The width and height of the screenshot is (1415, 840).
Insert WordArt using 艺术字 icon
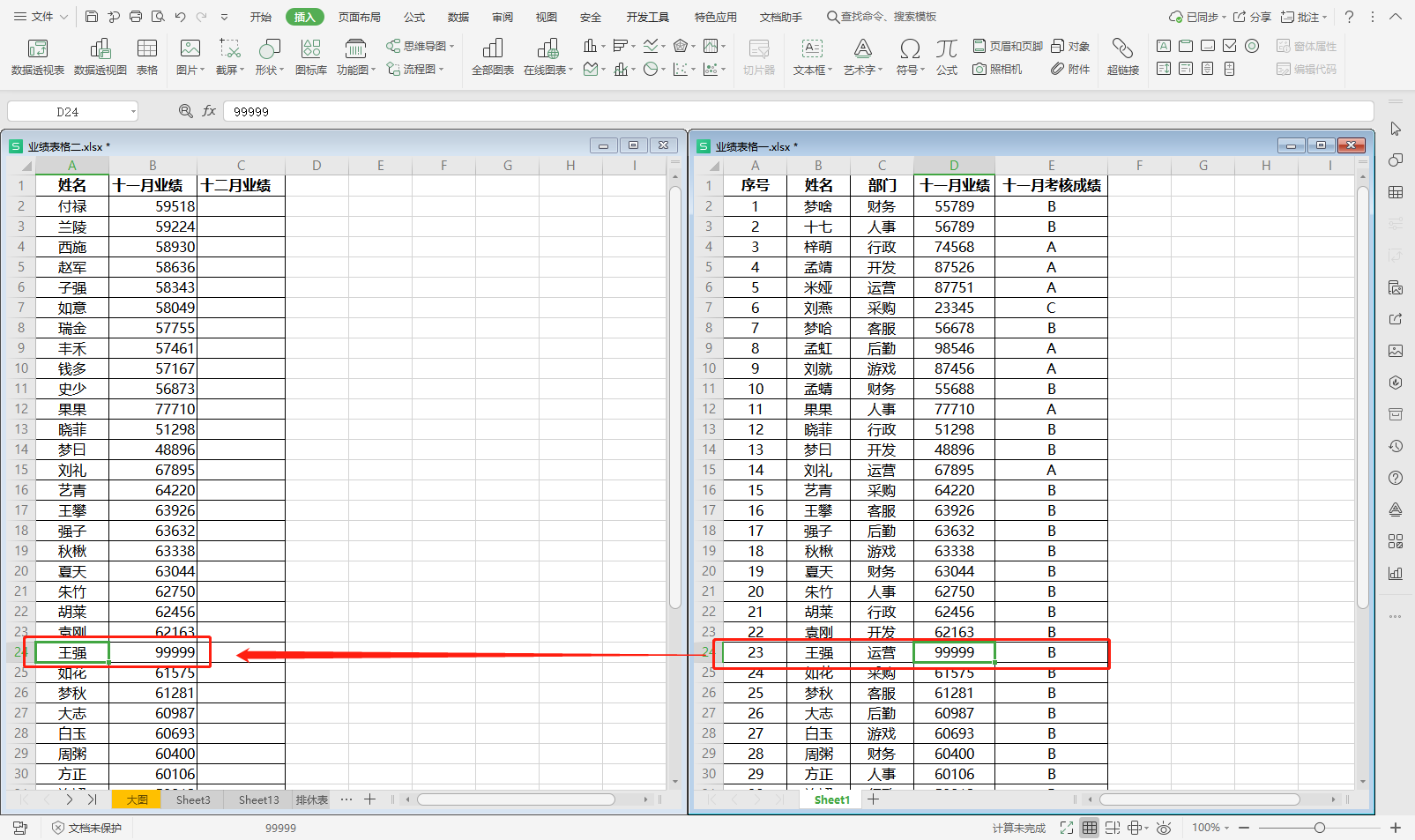coord(861,56)
